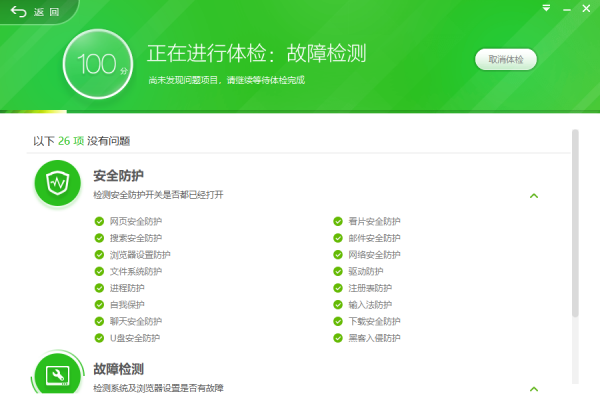This screenshot has height=400, width=600.
Task: Select the U盘安全防护 item text
Action: (135, 338)
